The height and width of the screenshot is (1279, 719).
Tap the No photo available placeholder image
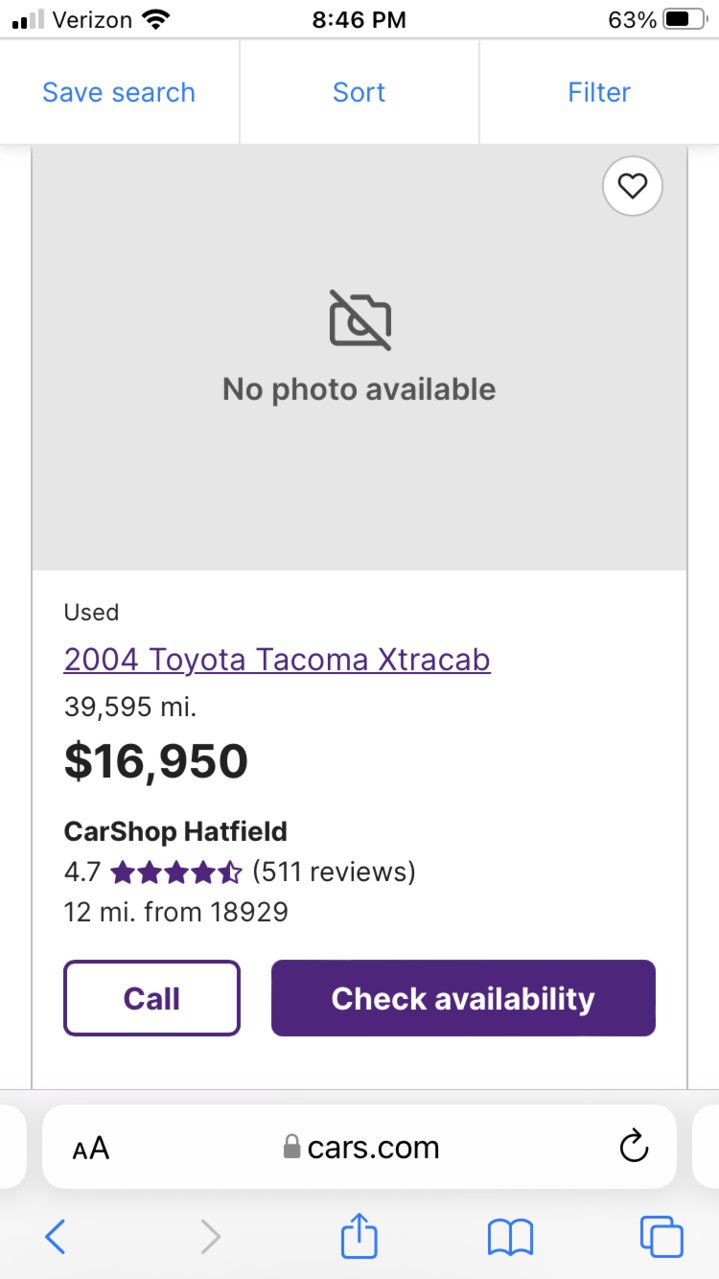click(359, 357)
